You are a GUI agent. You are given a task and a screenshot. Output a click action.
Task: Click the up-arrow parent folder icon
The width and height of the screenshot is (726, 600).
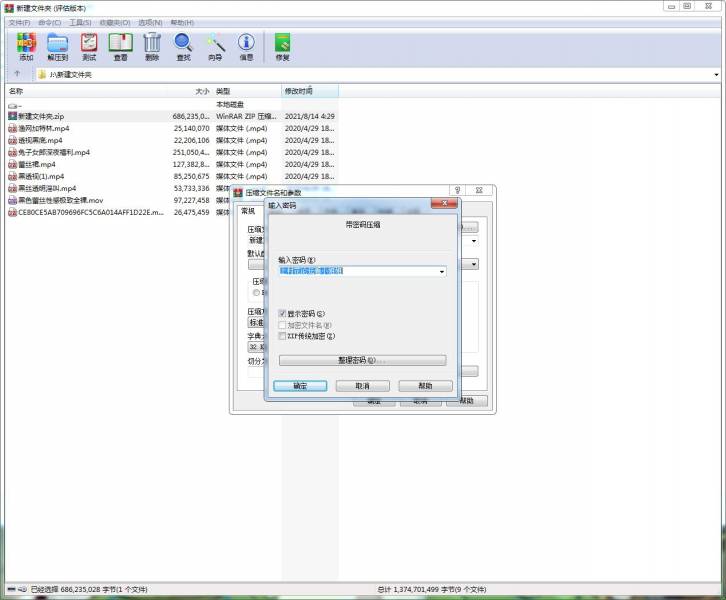point(17,74)
